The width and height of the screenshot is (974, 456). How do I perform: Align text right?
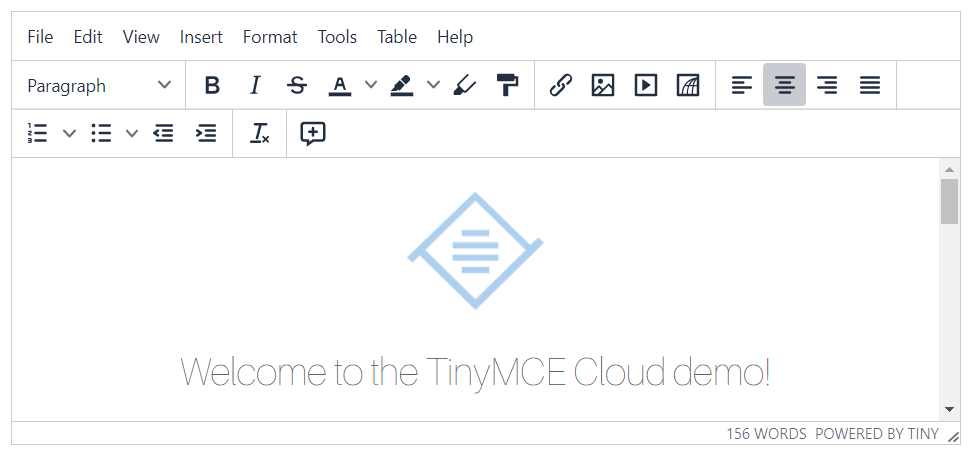pyautogui.click(x=827, y=85)
